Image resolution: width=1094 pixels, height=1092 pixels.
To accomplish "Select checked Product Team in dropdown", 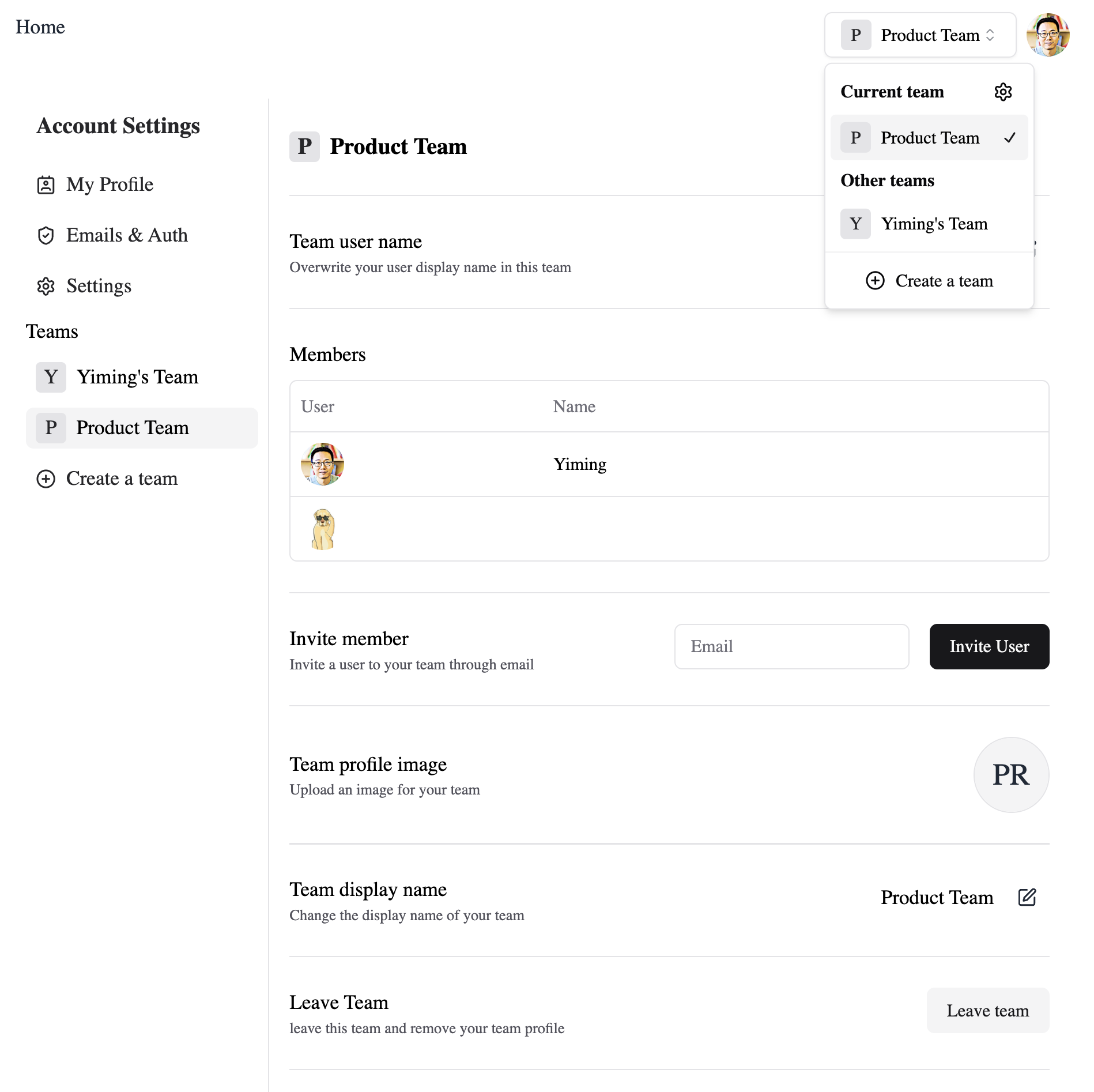I will 929,138.
